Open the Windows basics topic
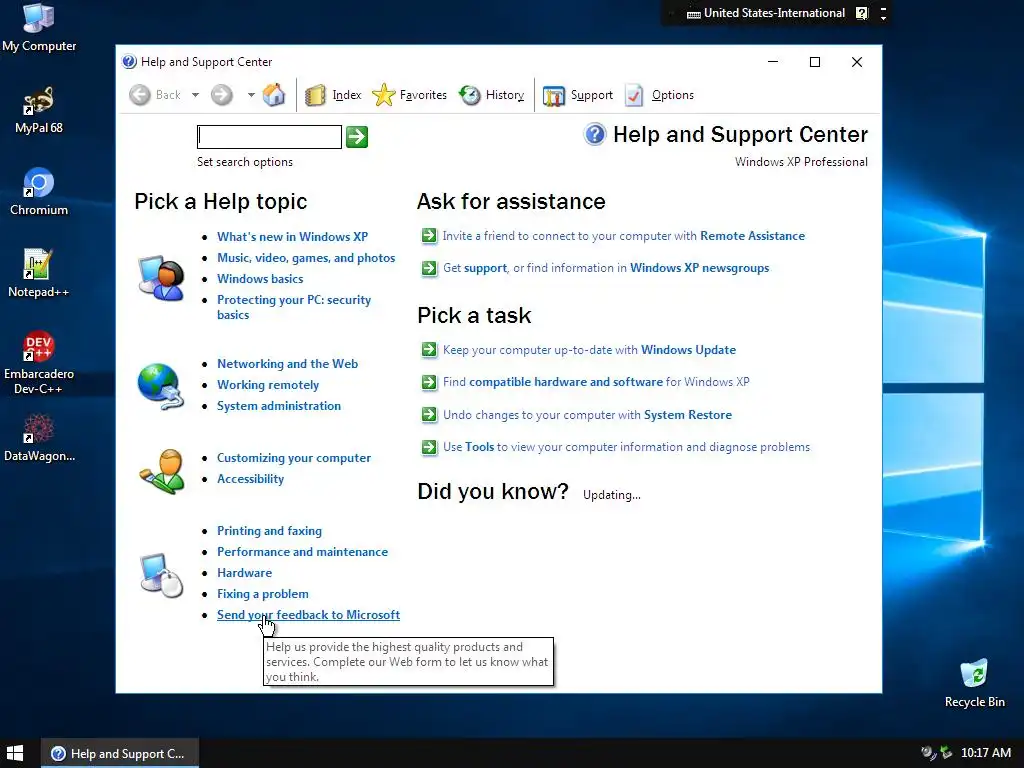This screenshot has width=1024, height=768. (260, 279)
